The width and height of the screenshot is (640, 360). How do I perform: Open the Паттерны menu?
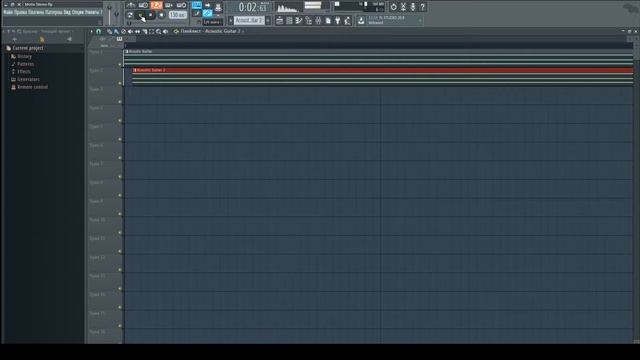click(53, 12)
